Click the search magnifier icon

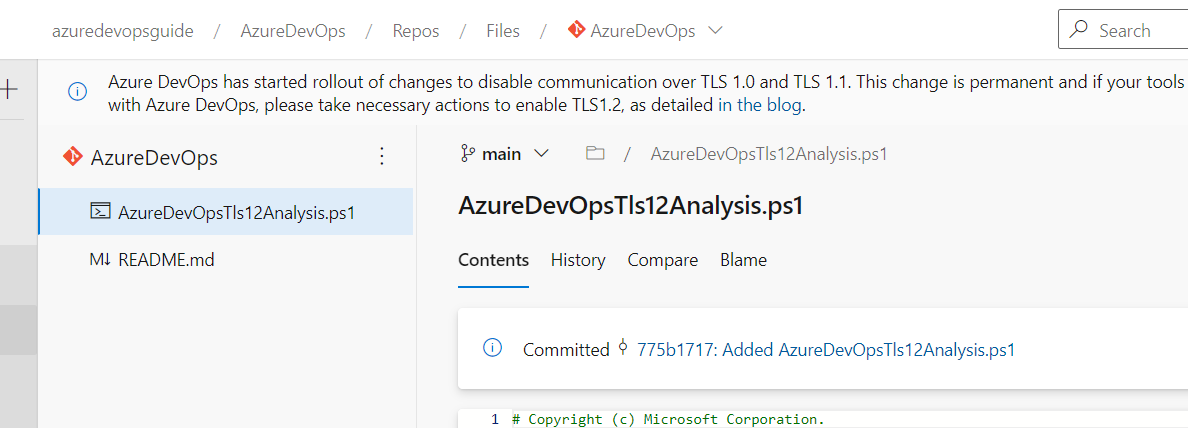pos(1079,30)
